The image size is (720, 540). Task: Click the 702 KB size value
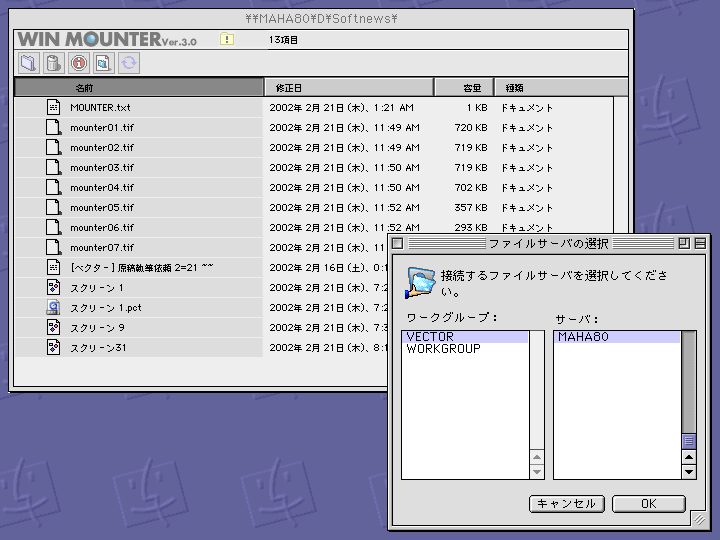point(471,187)
